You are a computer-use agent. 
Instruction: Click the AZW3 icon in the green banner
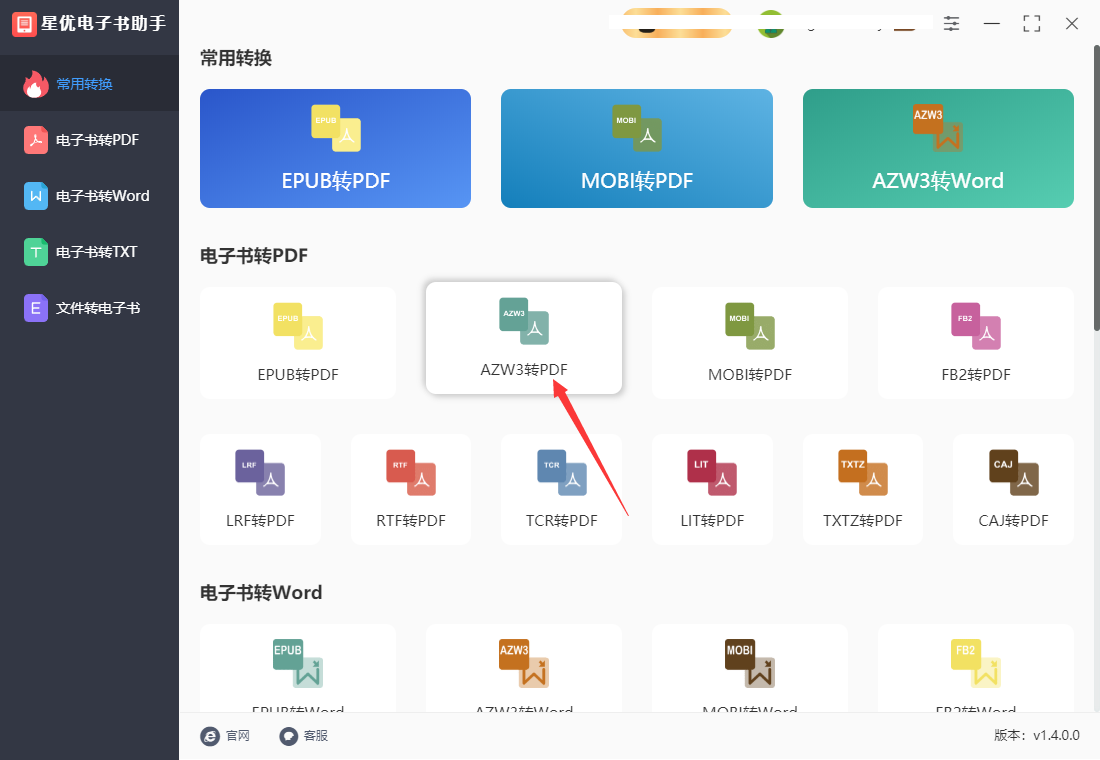[938, 128]
